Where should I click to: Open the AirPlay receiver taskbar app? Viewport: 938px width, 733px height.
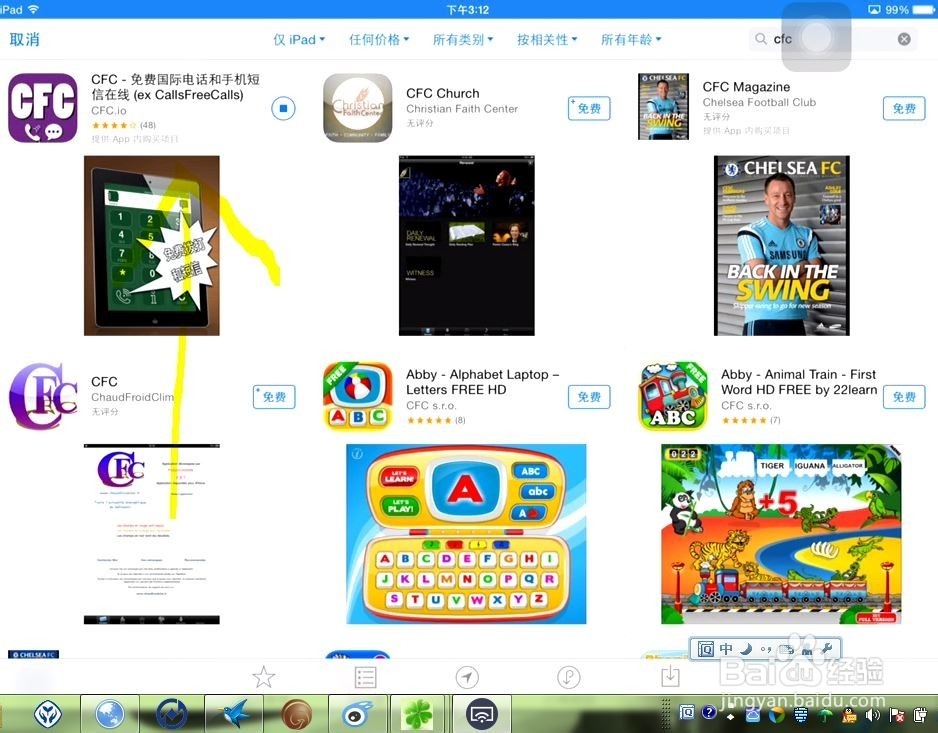[x=482, y=713]
